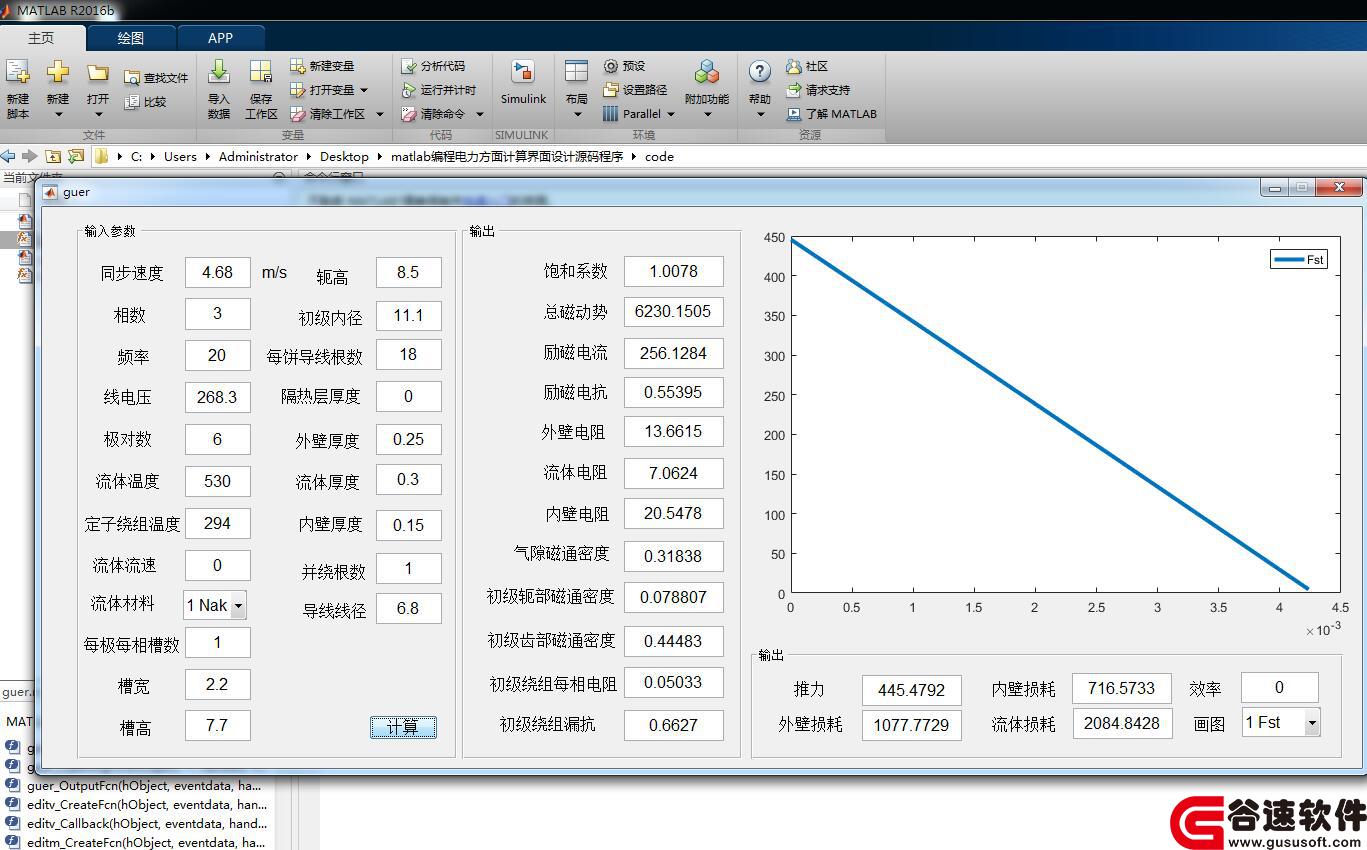This screenshot has height=850, width=1367.
Task: Click 社区 (Community) icon
Action: (x=794, y=65)
